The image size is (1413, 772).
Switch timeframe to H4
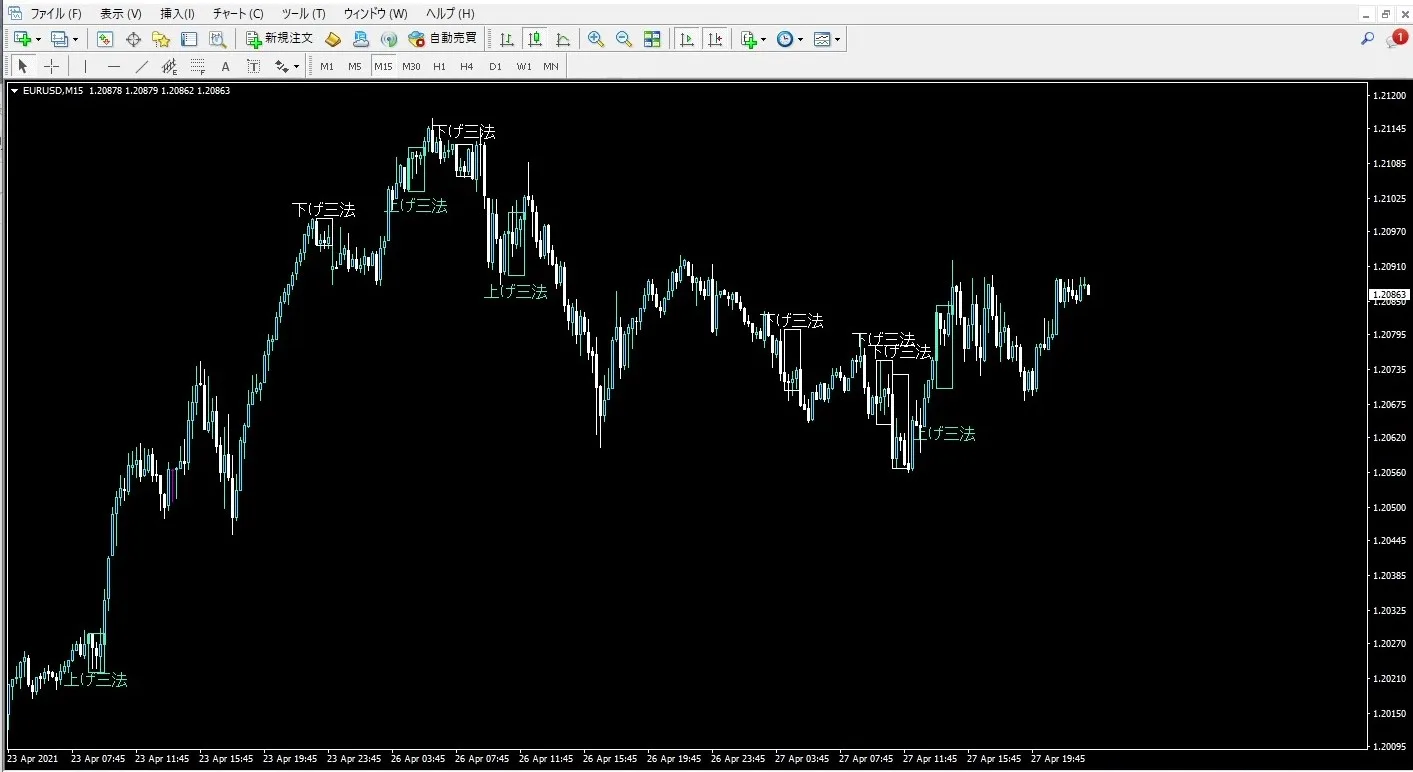click(467, 66)
